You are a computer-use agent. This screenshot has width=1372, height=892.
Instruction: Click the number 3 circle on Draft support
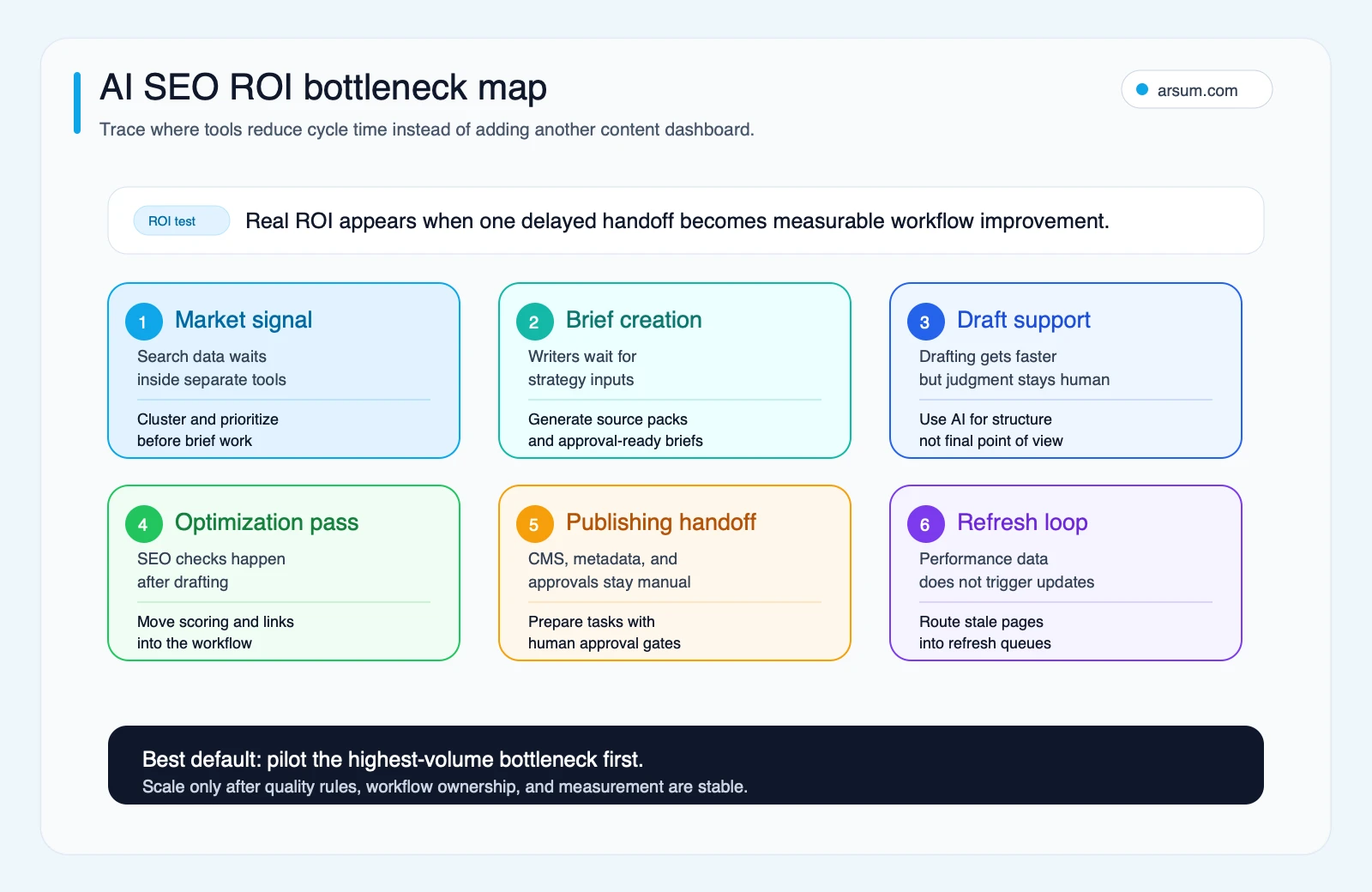tap(925, 322)
